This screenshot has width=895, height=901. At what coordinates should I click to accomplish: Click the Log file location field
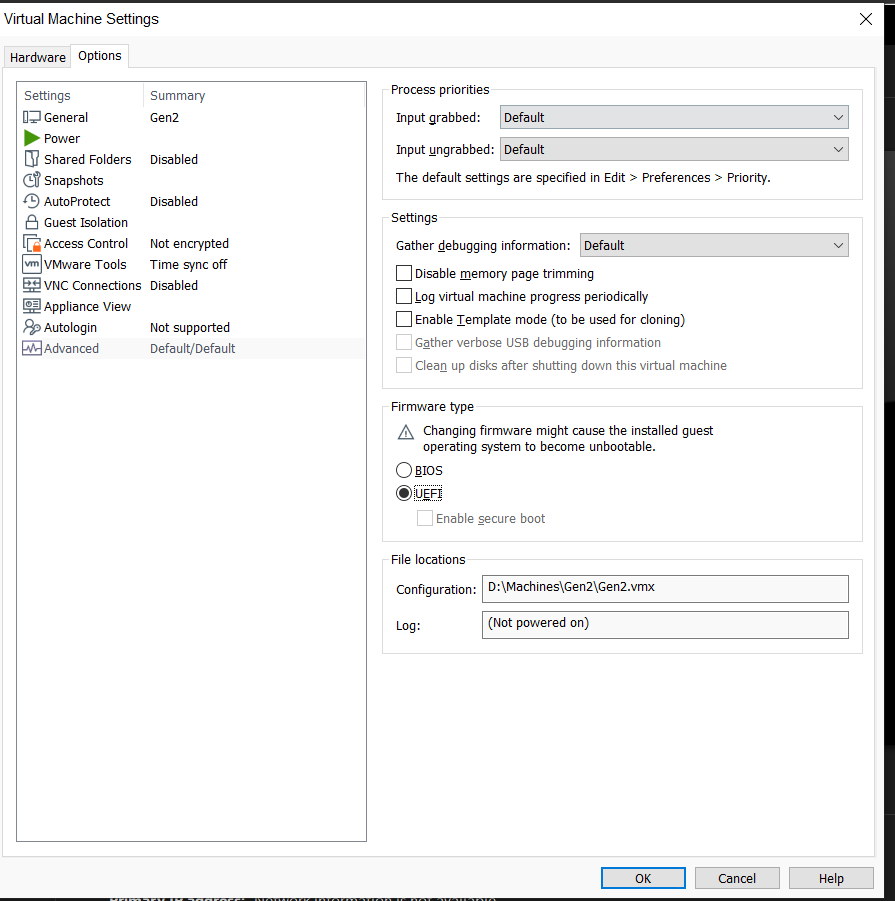665,625
